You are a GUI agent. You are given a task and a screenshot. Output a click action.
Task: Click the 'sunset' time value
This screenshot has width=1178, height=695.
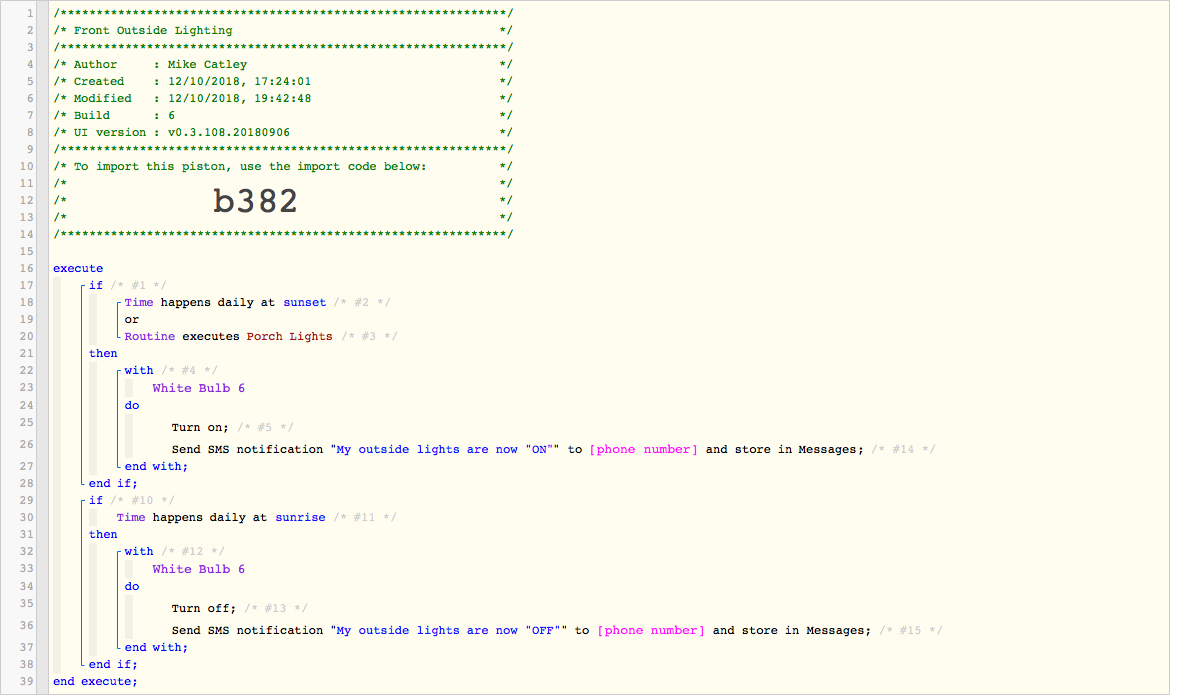tap(304, 303)
